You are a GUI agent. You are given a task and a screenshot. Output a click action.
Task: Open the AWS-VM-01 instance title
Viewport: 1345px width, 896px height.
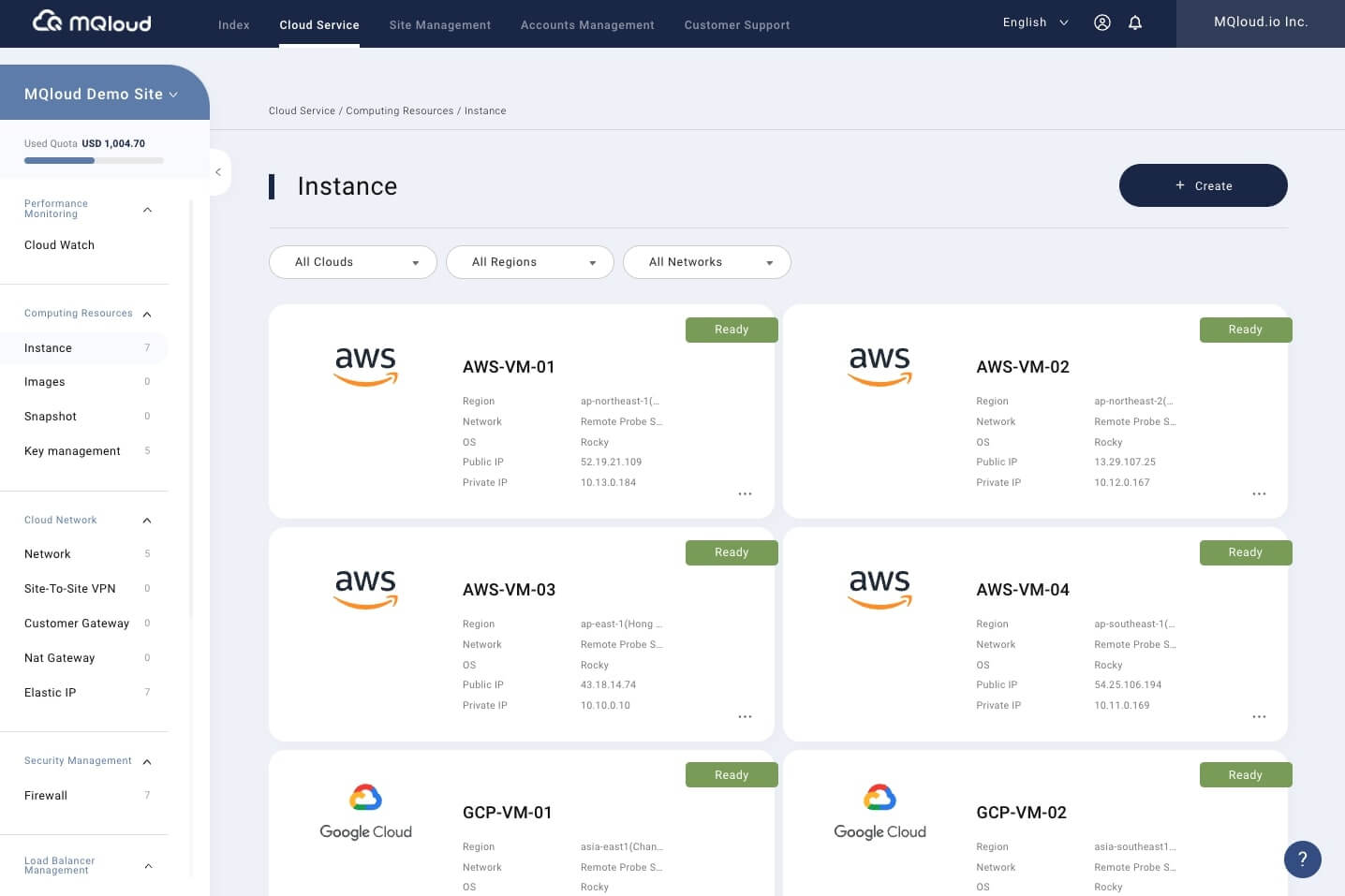point(509,367)
